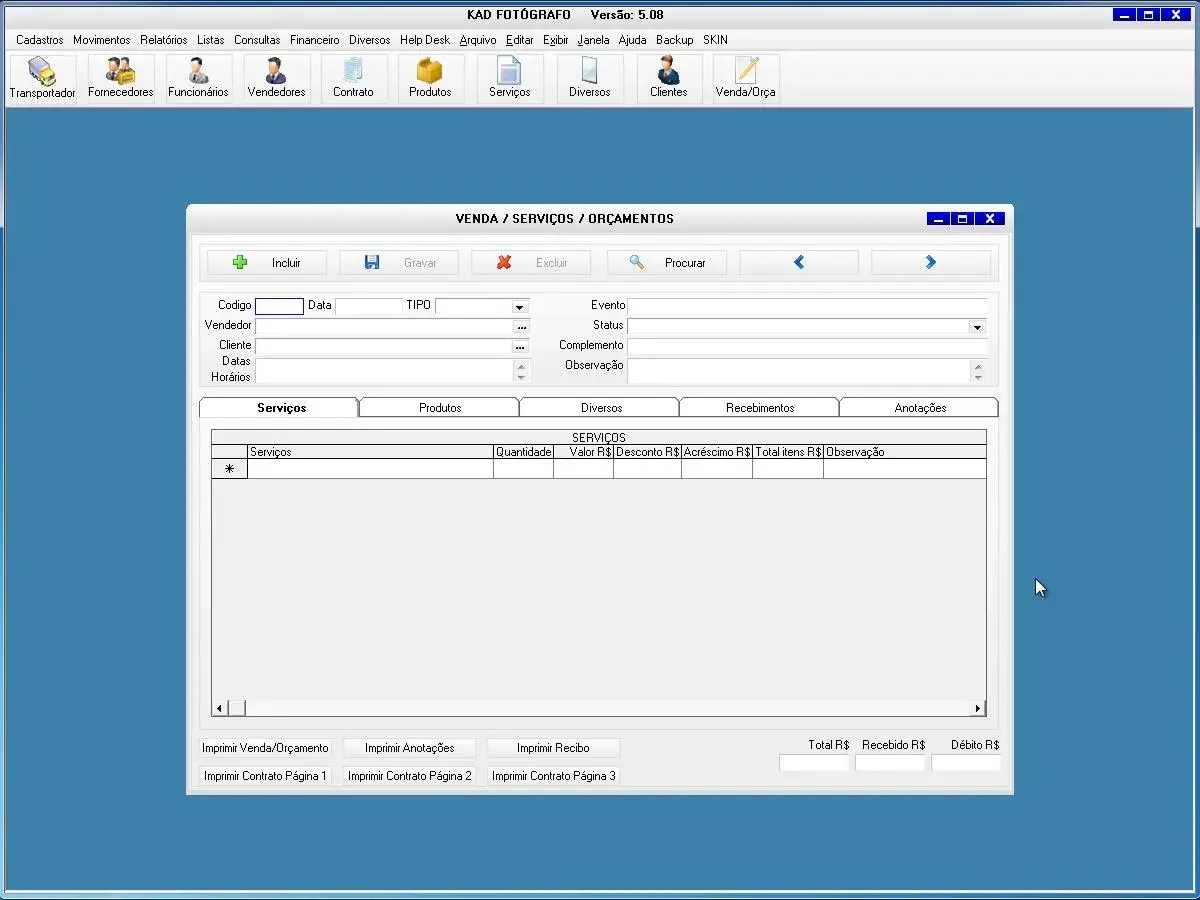The image size is (1200, 900).
Task: Open the Produtos box icon
Action: (x=430, y=78)
